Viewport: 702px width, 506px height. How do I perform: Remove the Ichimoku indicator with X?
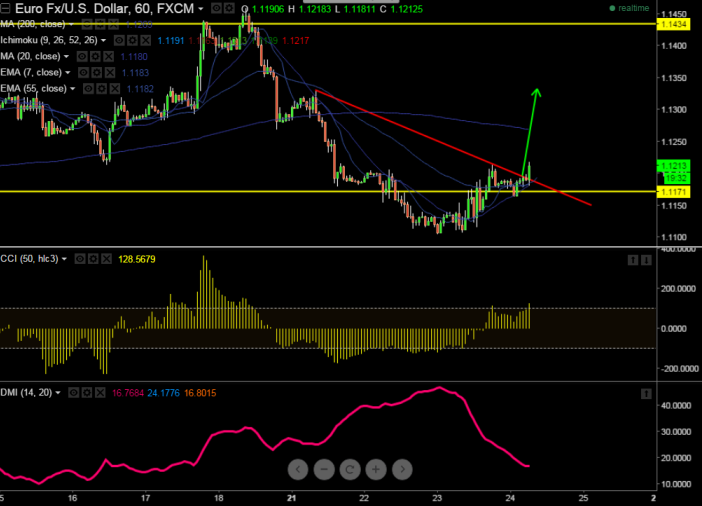coord(145,40)
